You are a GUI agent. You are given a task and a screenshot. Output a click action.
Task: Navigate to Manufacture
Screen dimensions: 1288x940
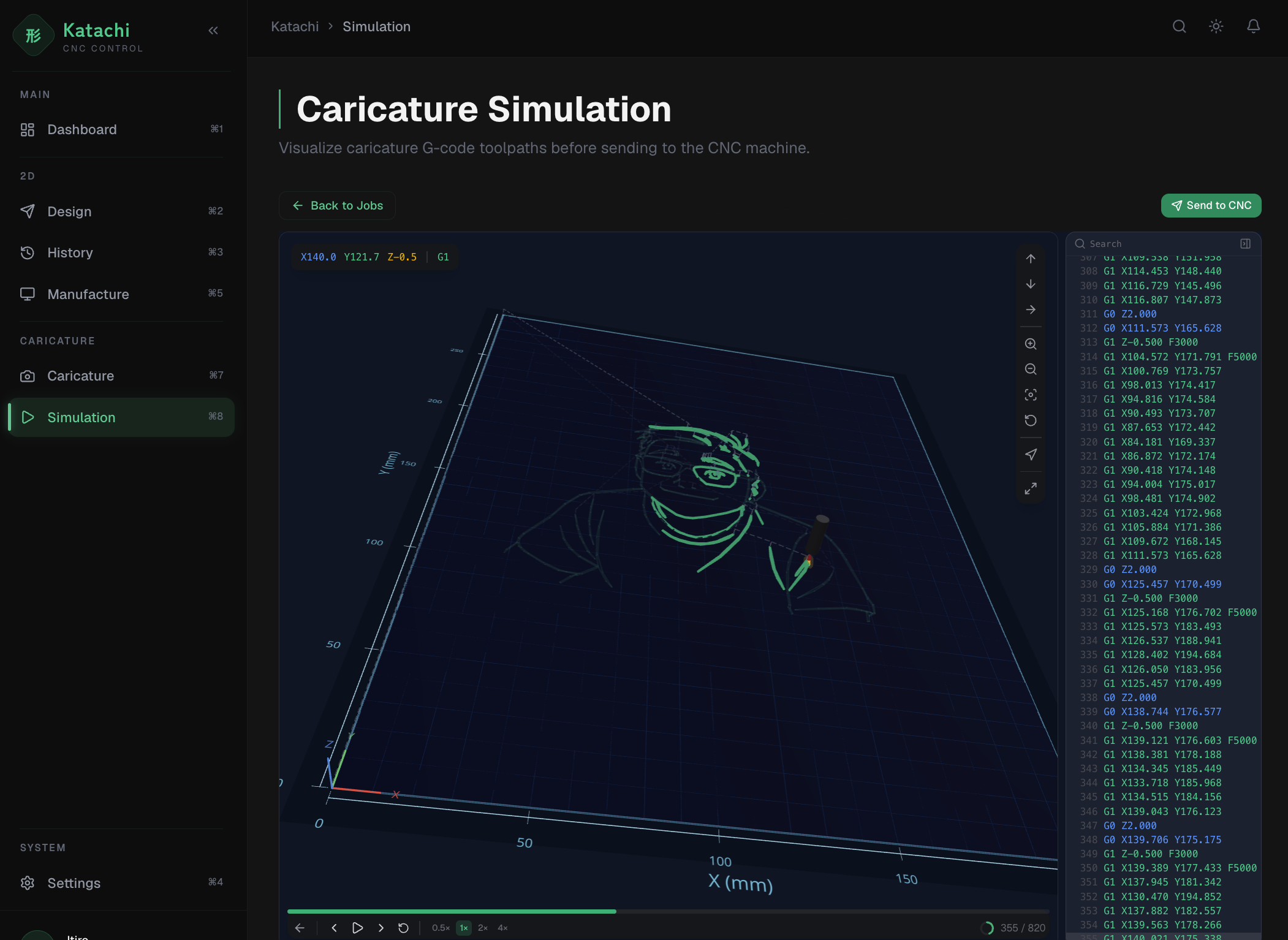(121, 294)
